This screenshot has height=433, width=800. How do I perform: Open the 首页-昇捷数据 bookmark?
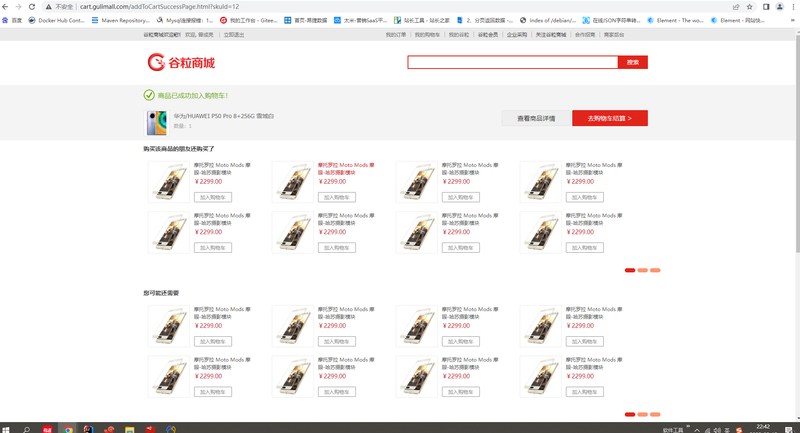[x=306, y=20]
